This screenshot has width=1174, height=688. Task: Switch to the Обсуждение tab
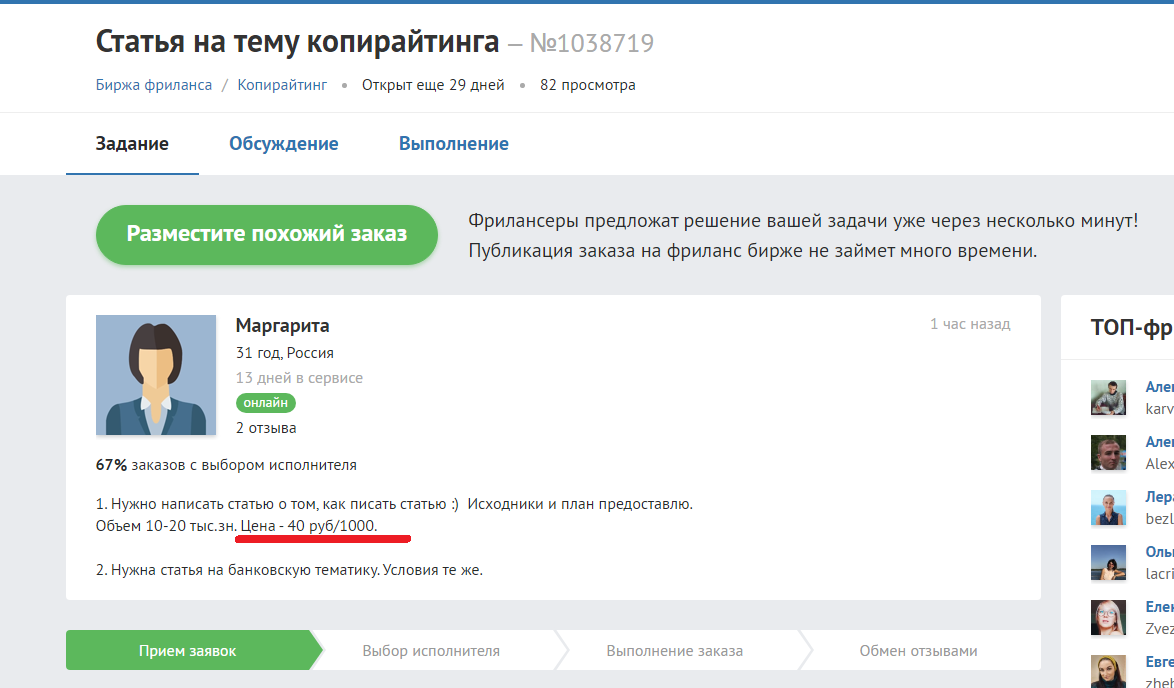click(284, 144)
